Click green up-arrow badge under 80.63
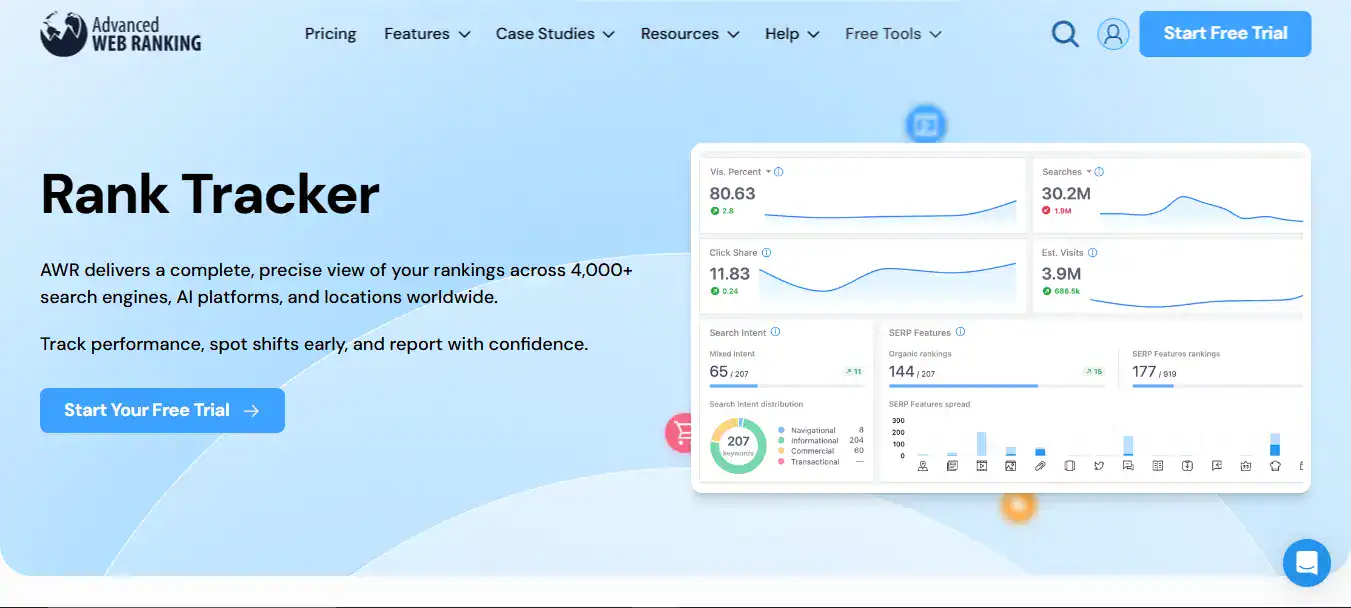 (715, 211)
